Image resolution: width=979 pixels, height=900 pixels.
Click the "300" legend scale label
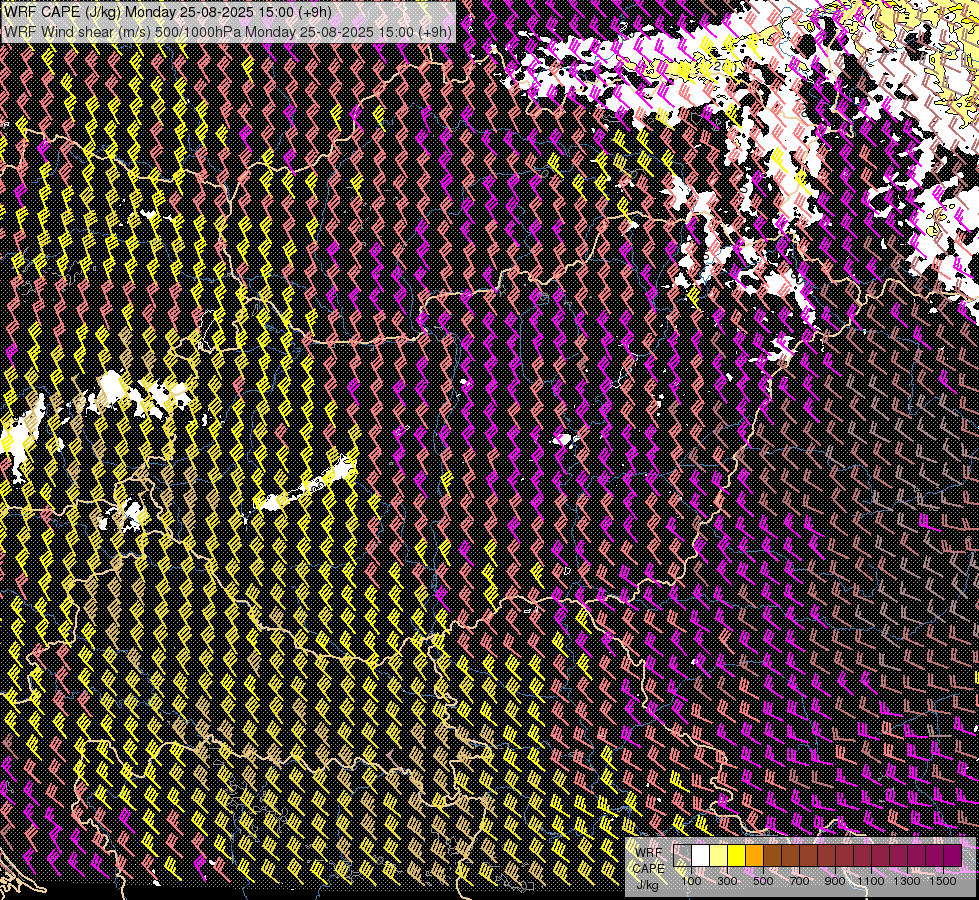(x=727, y=881)
